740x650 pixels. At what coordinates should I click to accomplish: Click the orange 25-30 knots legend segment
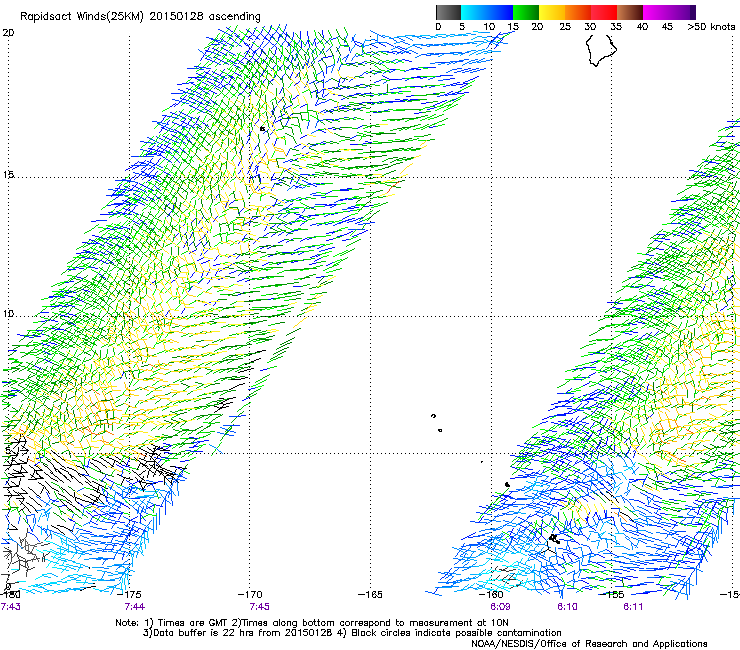click(578, 12)
